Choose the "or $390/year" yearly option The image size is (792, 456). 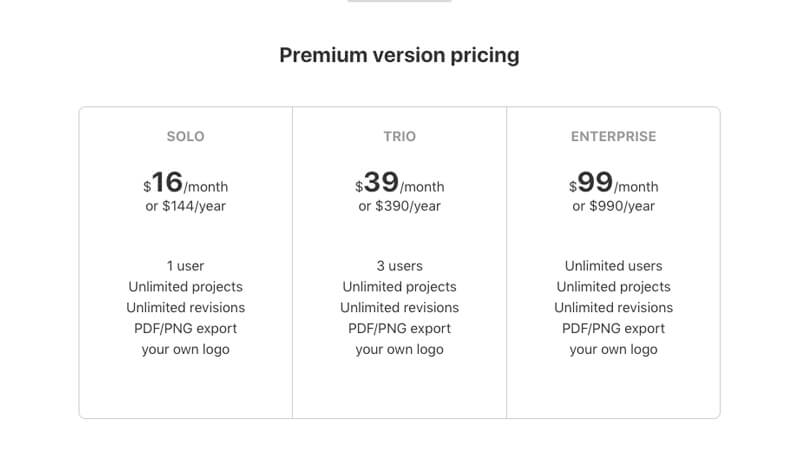[x=399, y=207]
